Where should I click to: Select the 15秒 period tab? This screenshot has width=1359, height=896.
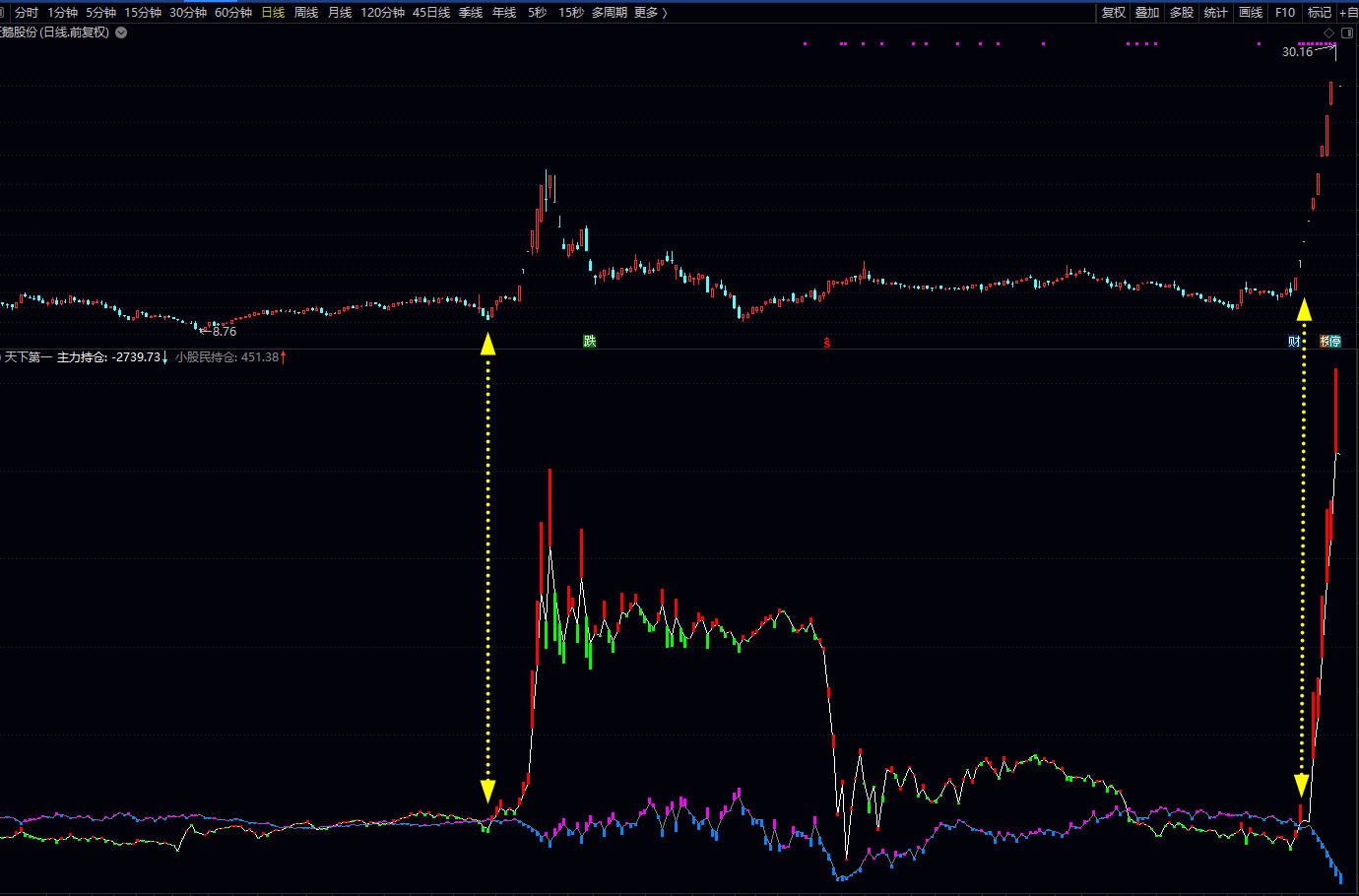click(570, 13)
